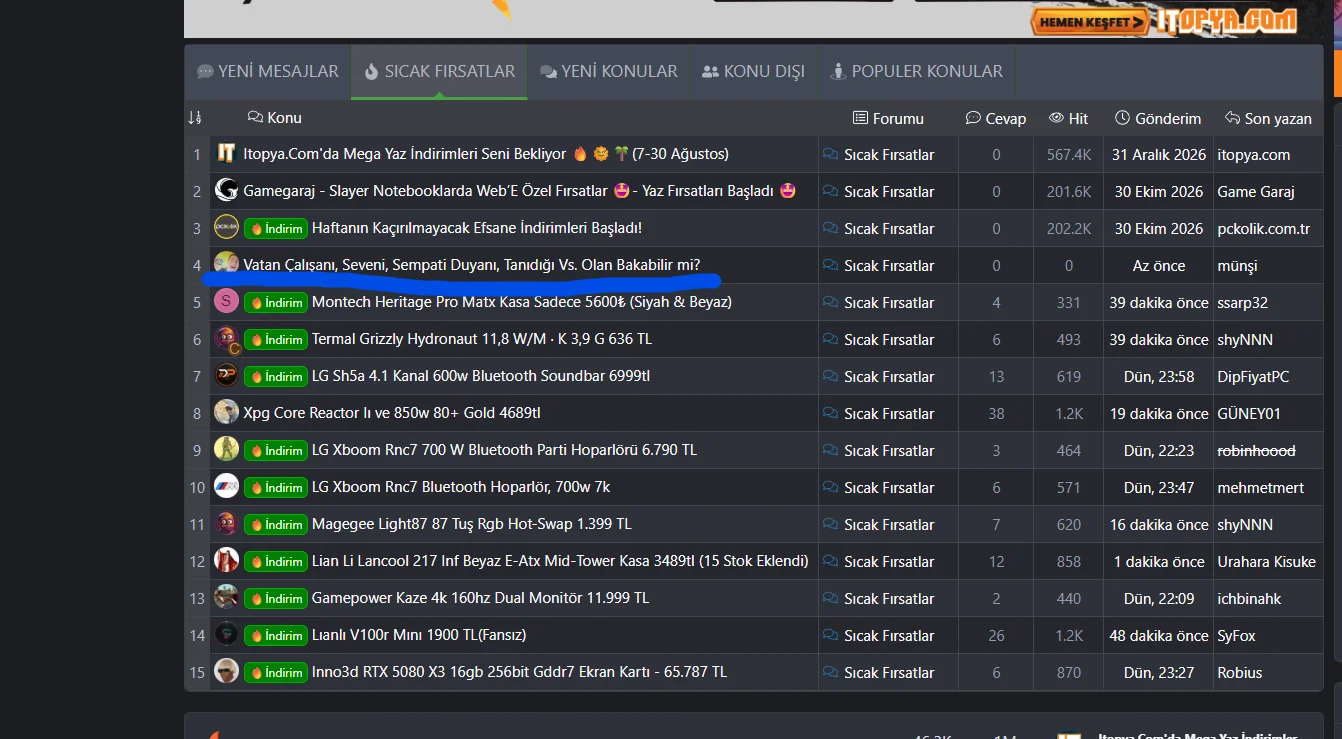Screen dimensions: 1342x739
Task: Click the İndirim badge on Haftanın Kaçırılmayacak row
Action: click(275, 229)
